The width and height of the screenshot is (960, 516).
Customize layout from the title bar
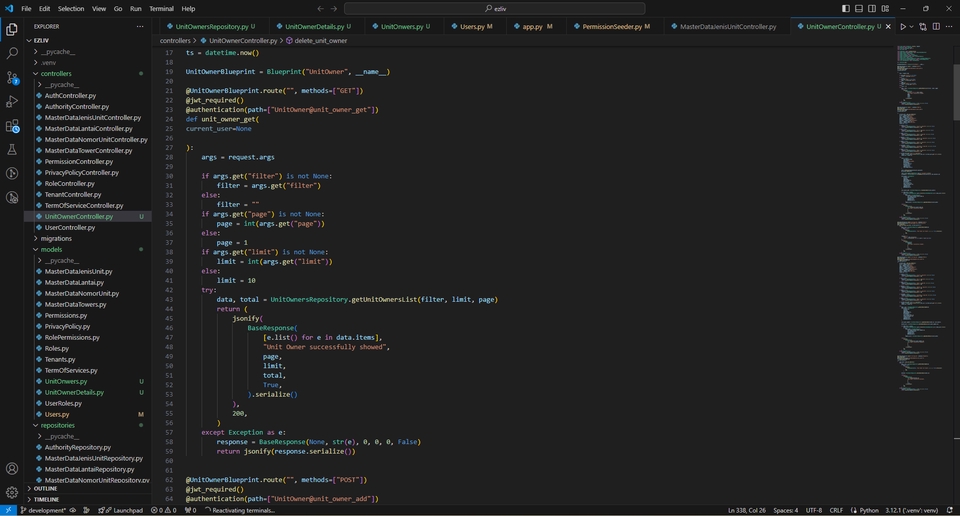885,9
